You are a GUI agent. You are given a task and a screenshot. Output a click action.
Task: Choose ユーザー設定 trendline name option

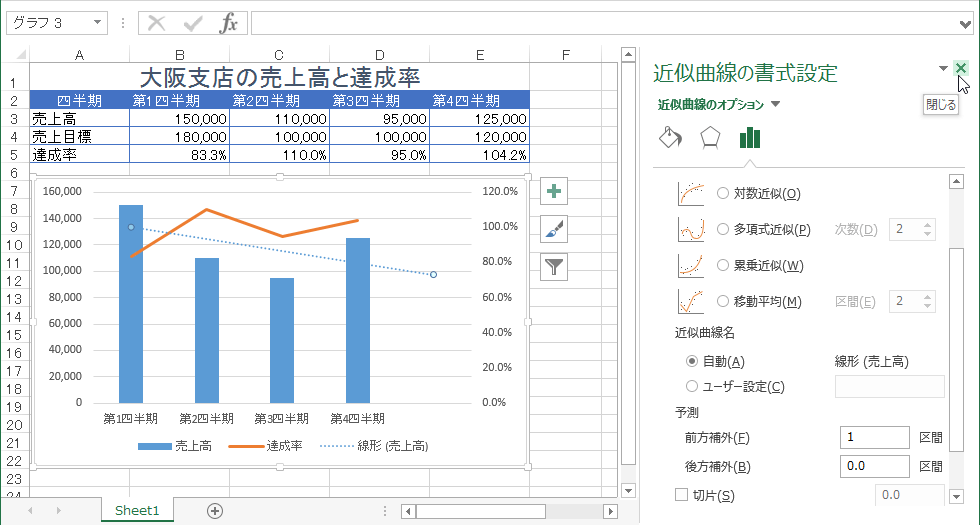pyautogui.click(x=735, y=387)
